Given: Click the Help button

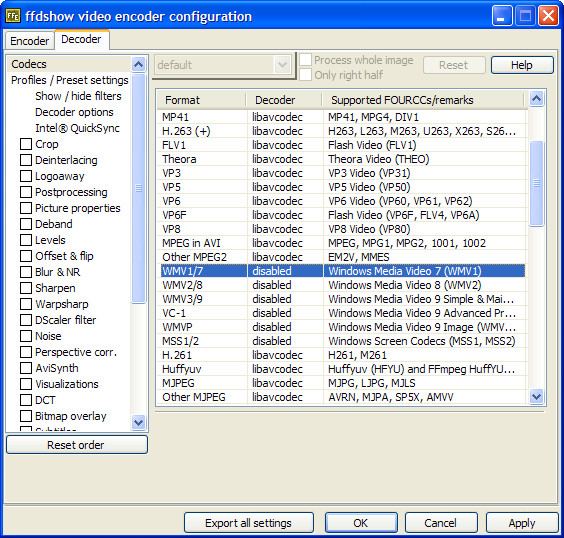Looking at the screenshot, I should tap(522, 65).
